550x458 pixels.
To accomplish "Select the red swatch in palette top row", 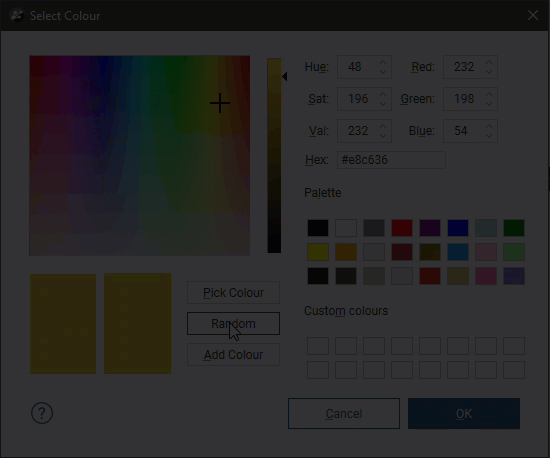I will tap(402, 228).
